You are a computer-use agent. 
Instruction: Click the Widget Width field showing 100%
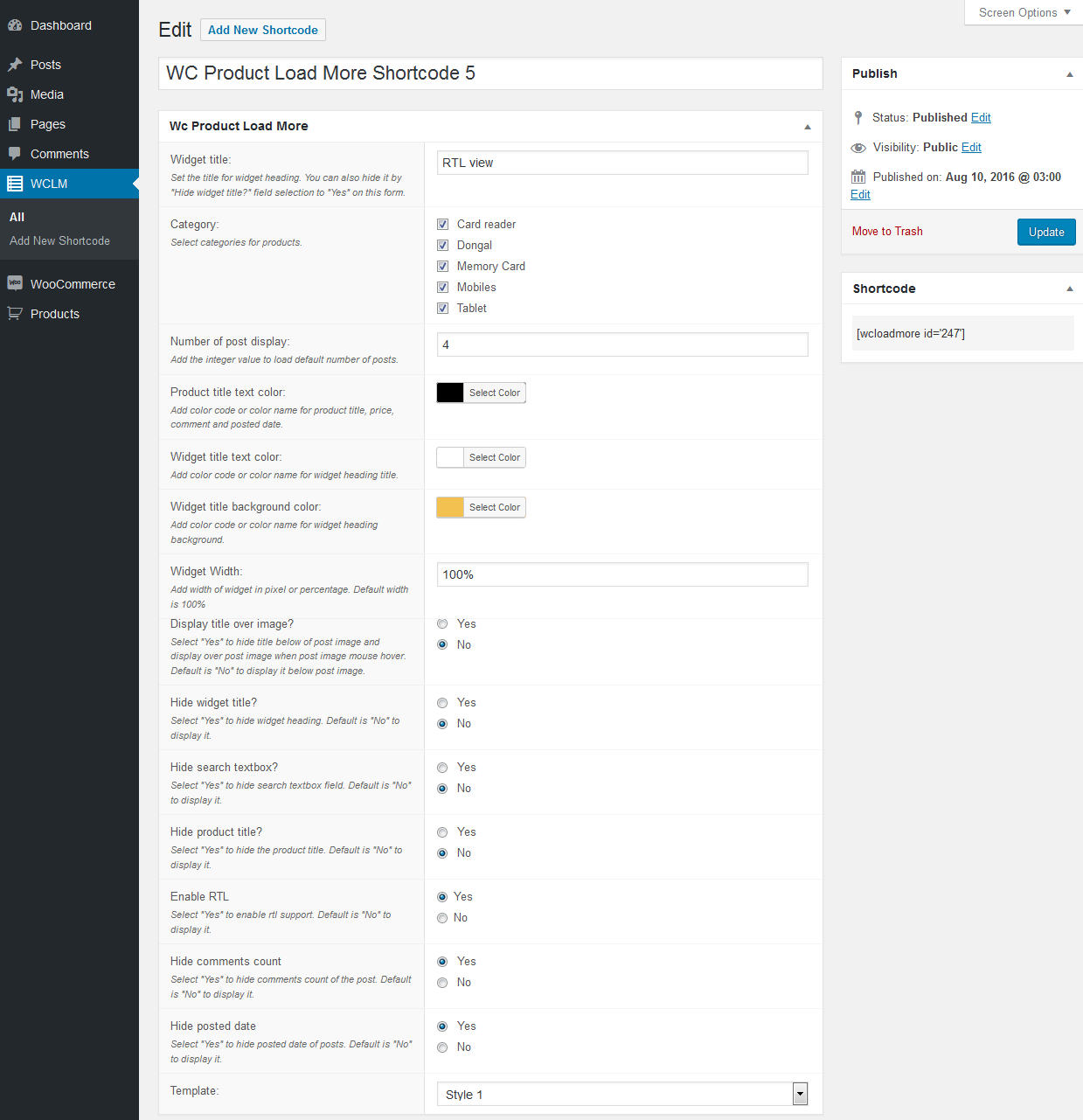click(x=622, y=574)
